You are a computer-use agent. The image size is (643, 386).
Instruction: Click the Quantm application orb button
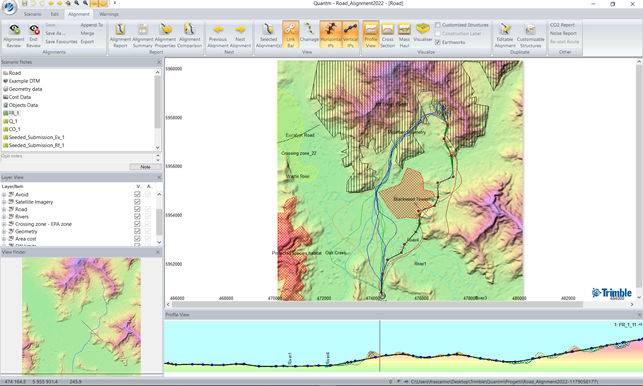9,7
